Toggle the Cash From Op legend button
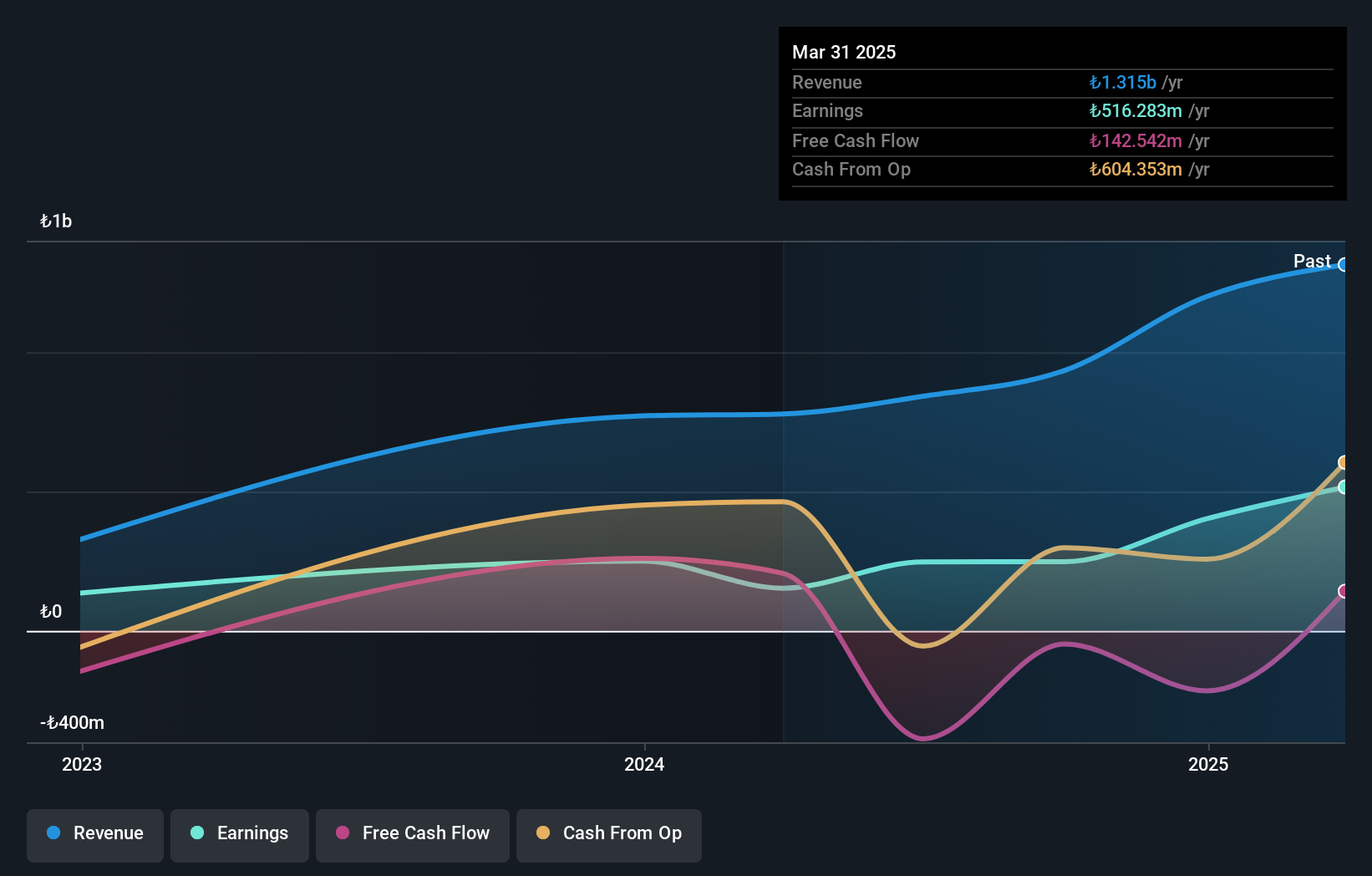This screenshot has width=1372, height=876. pyautogui.click(x=609, y=835)
